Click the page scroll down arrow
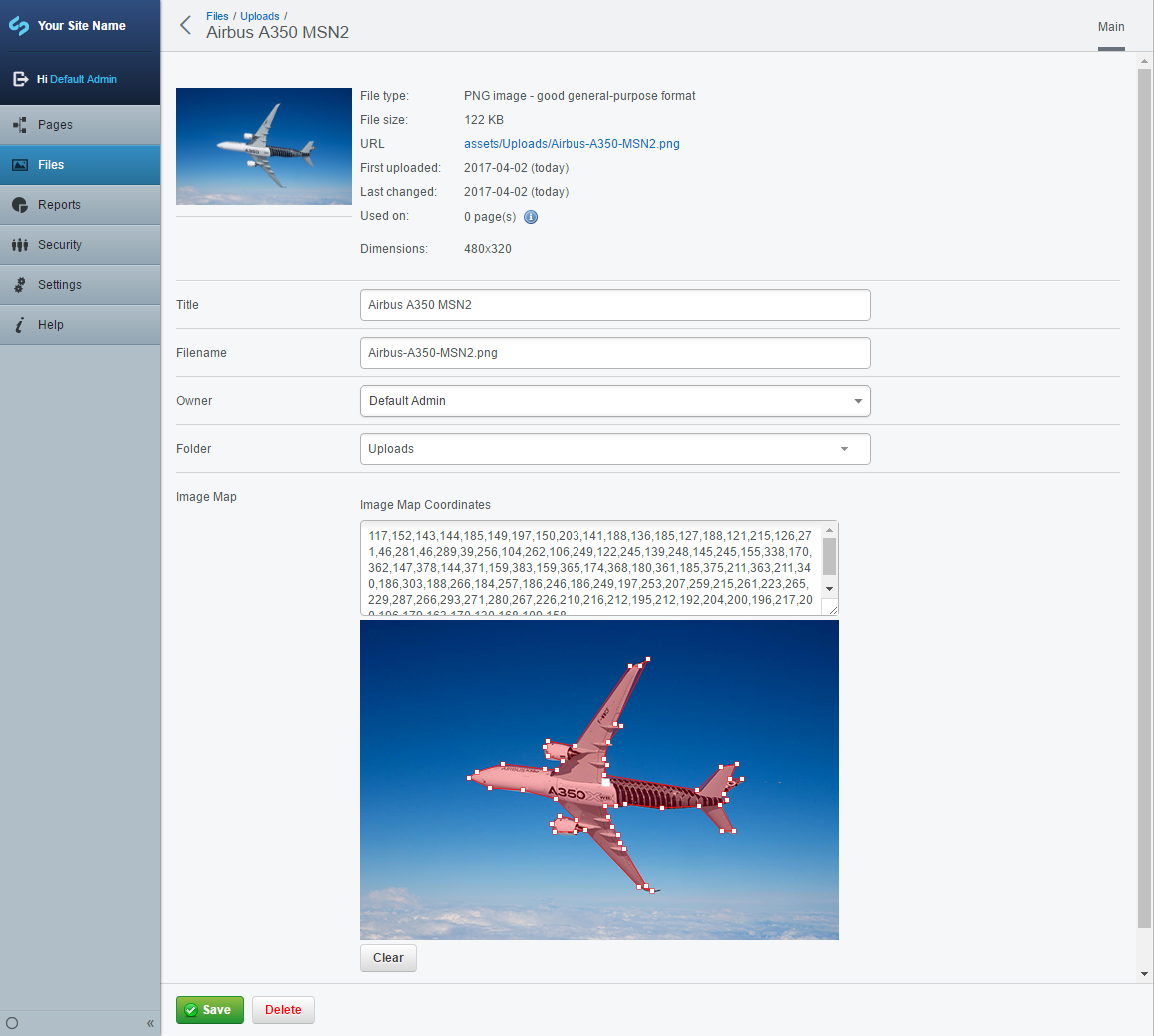 coord(1144,973)
